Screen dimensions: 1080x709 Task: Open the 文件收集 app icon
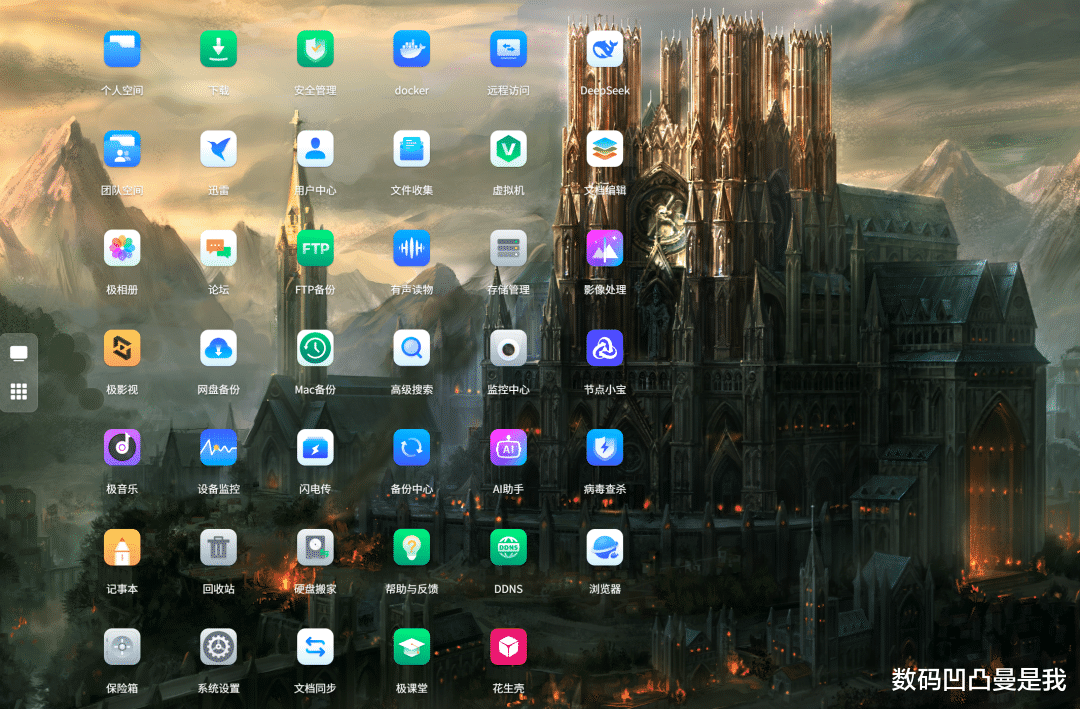point(412,149)
